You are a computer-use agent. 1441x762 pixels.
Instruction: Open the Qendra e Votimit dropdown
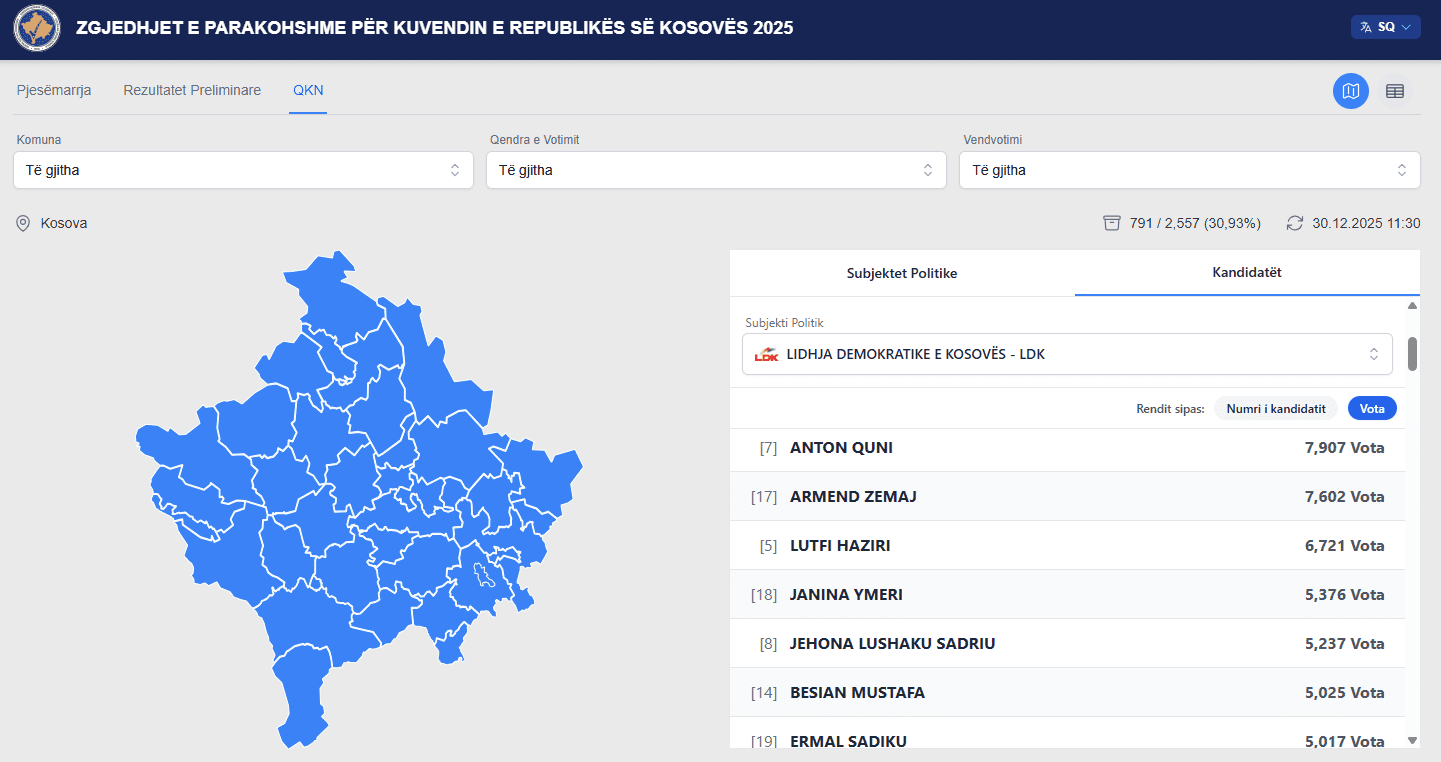pyautogui.click(x=716, y=170)
